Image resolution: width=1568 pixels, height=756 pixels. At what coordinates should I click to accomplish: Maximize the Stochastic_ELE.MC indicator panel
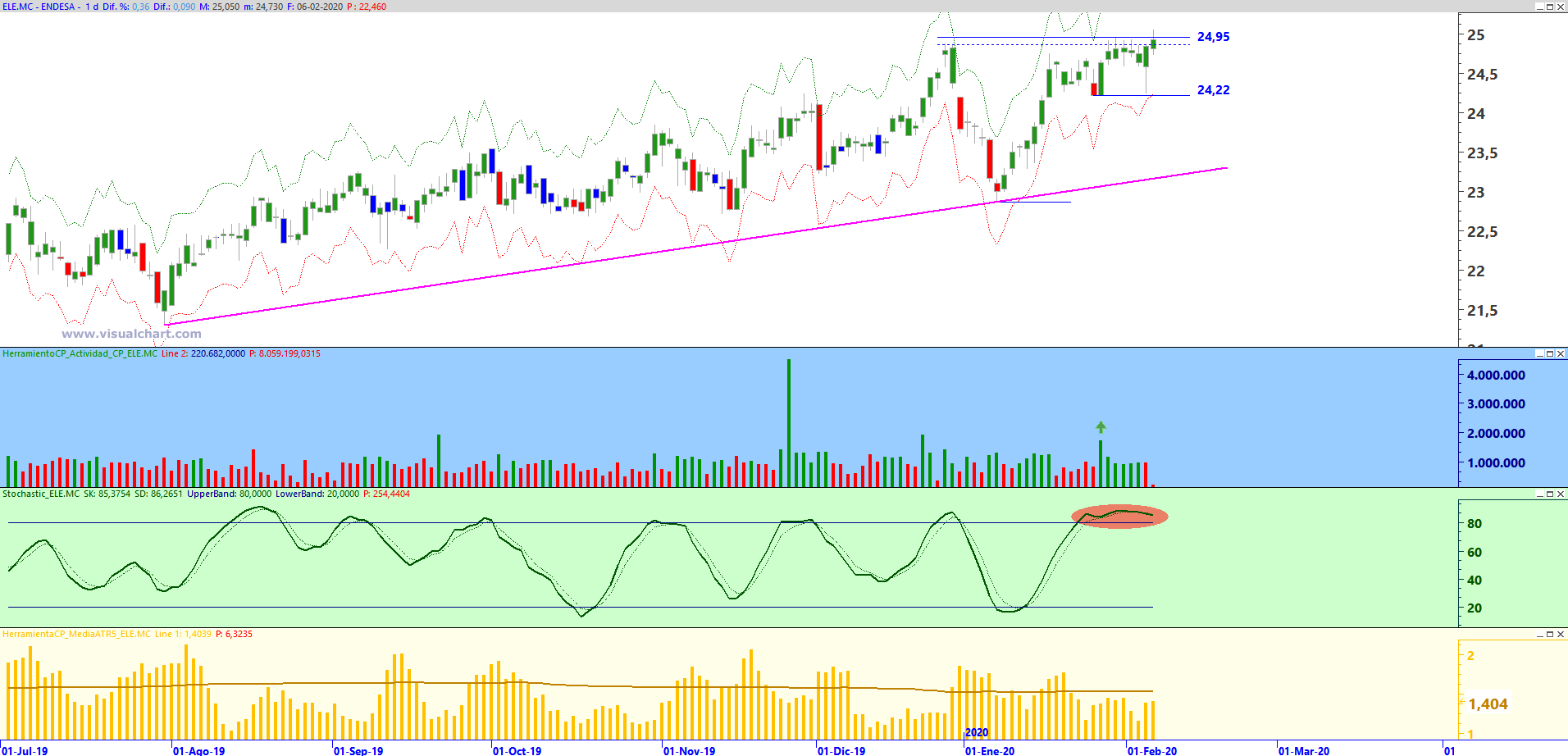tap(1550, 494)
